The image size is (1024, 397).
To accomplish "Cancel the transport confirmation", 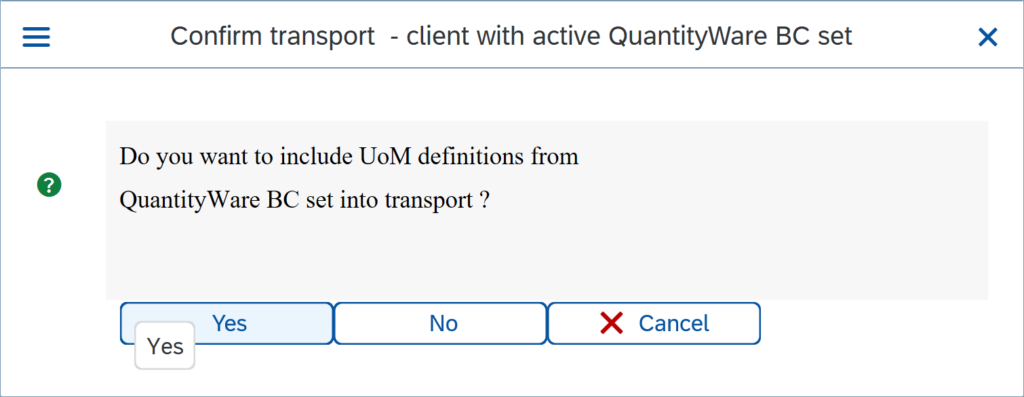I will tap(654, 323).
